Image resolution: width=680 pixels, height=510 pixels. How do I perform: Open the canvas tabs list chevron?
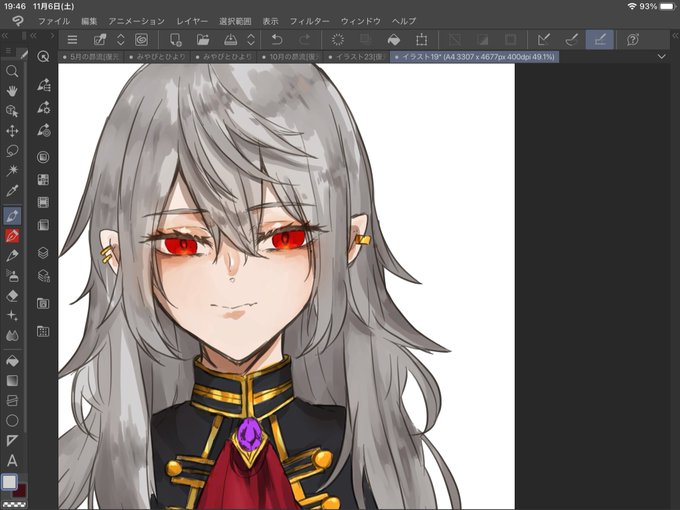661,56
